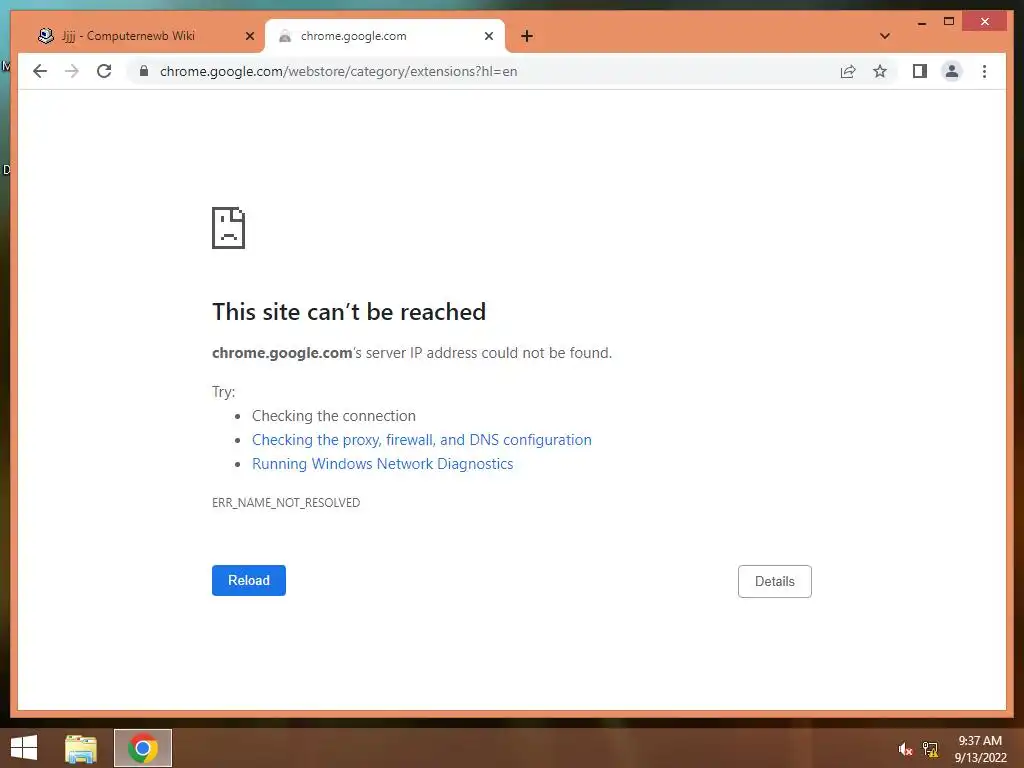Minimize the Chrome window

(x=921, y=22)
